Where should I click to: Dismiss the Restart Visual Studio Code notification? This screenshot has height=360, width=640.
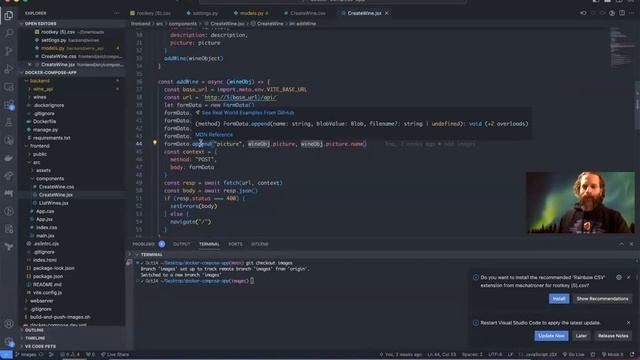pos(629,322)
